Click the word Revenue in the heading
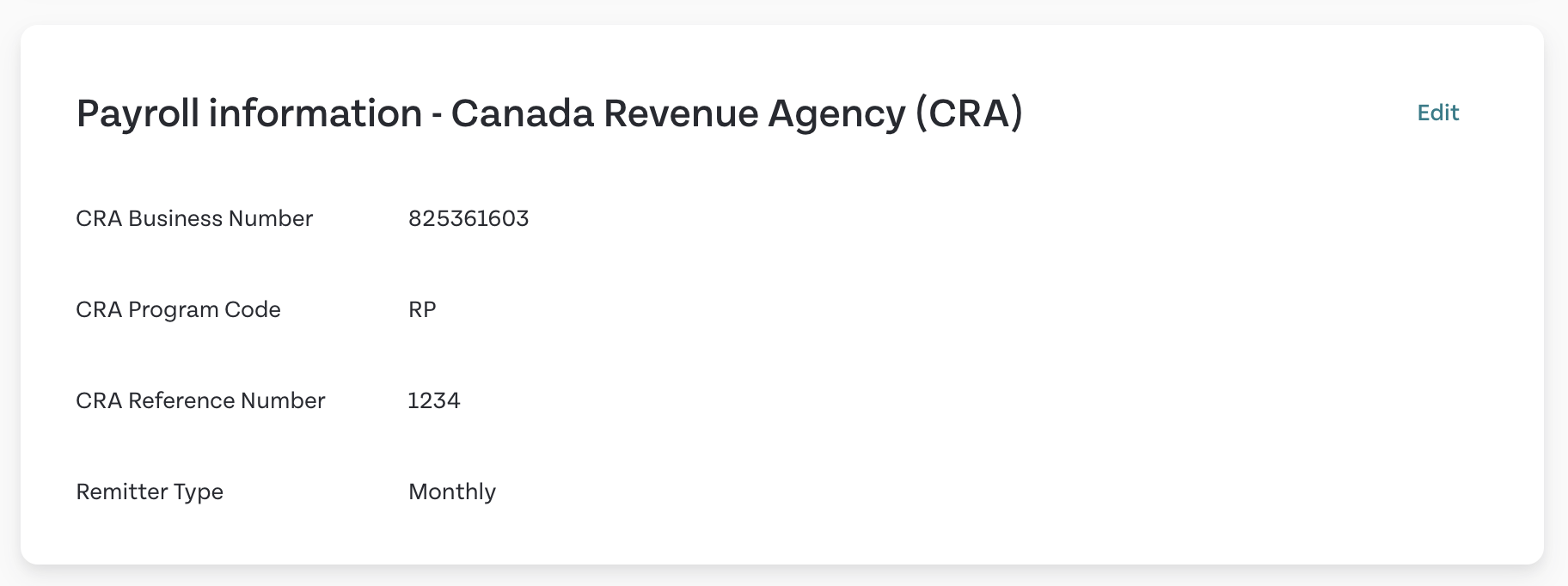This screenshot has height=586, width=1568. coord(680,113)
